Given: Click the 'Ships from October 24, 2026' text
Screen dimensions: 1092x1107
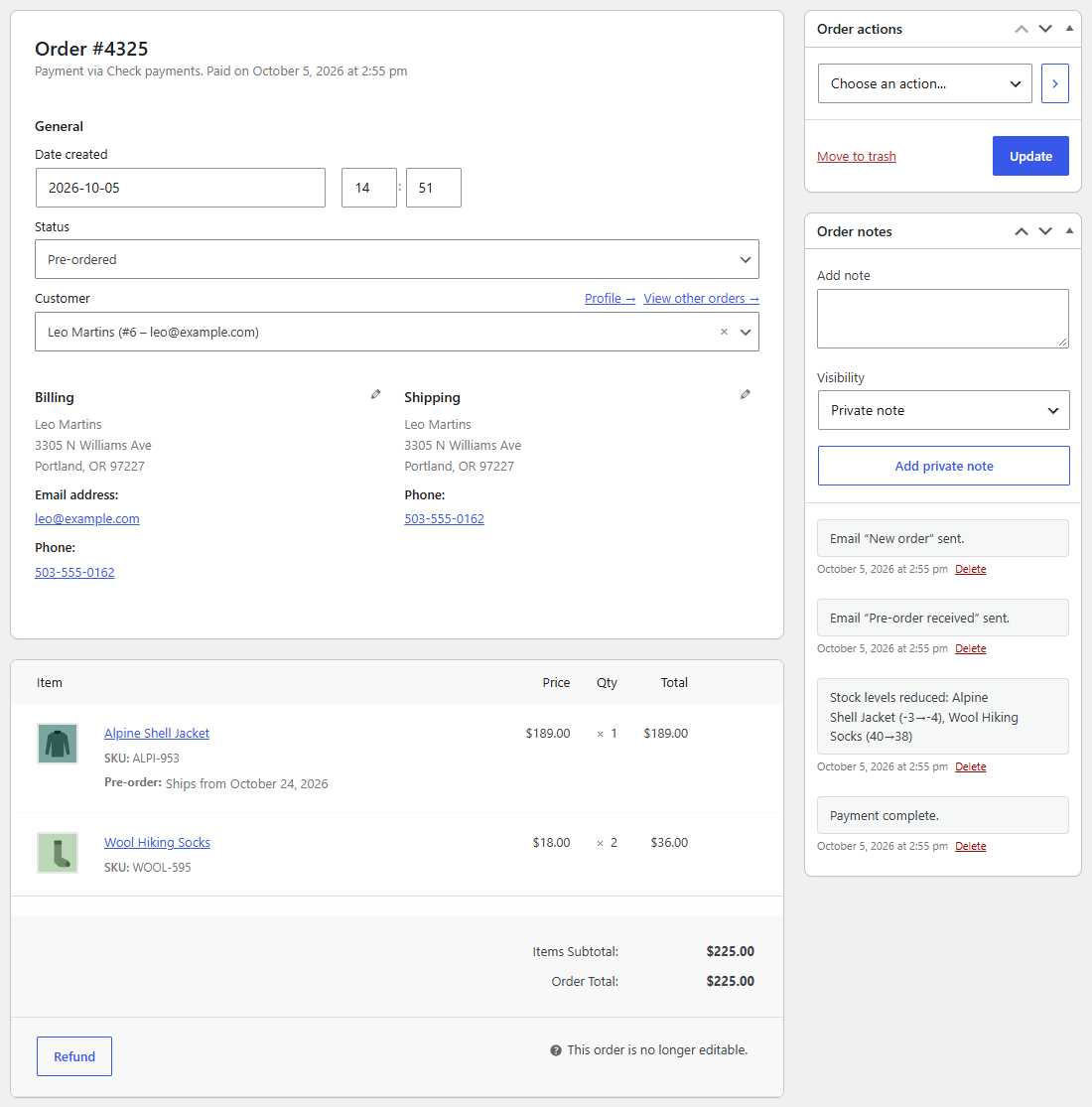Looking at the screenshot, I should coord(246,783).
